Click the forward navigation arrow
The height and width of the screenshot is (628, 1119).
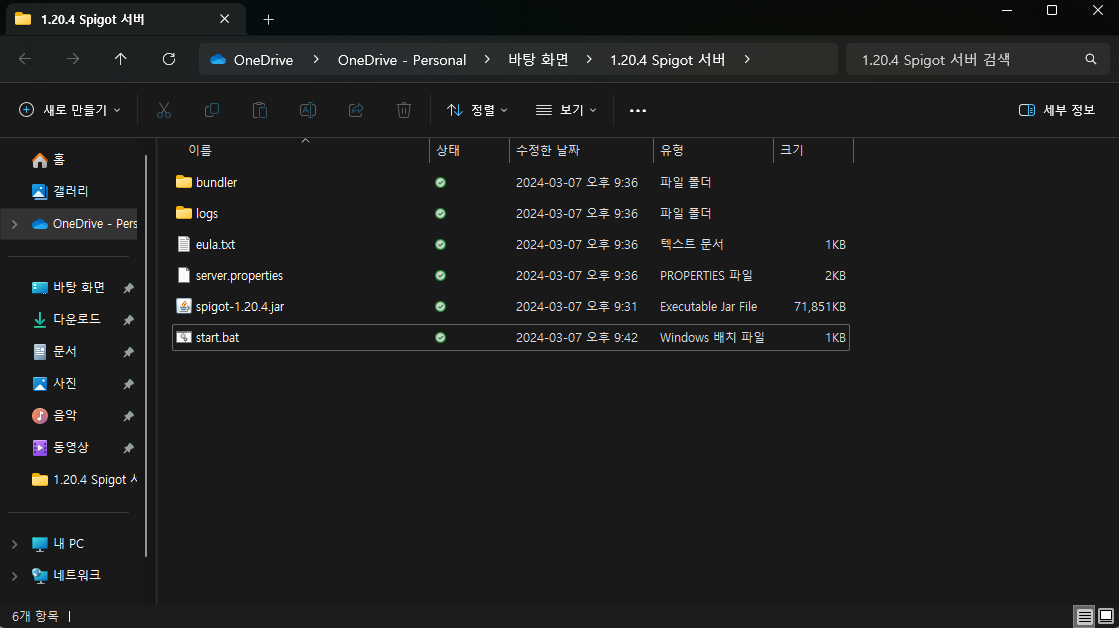(73, 59)
